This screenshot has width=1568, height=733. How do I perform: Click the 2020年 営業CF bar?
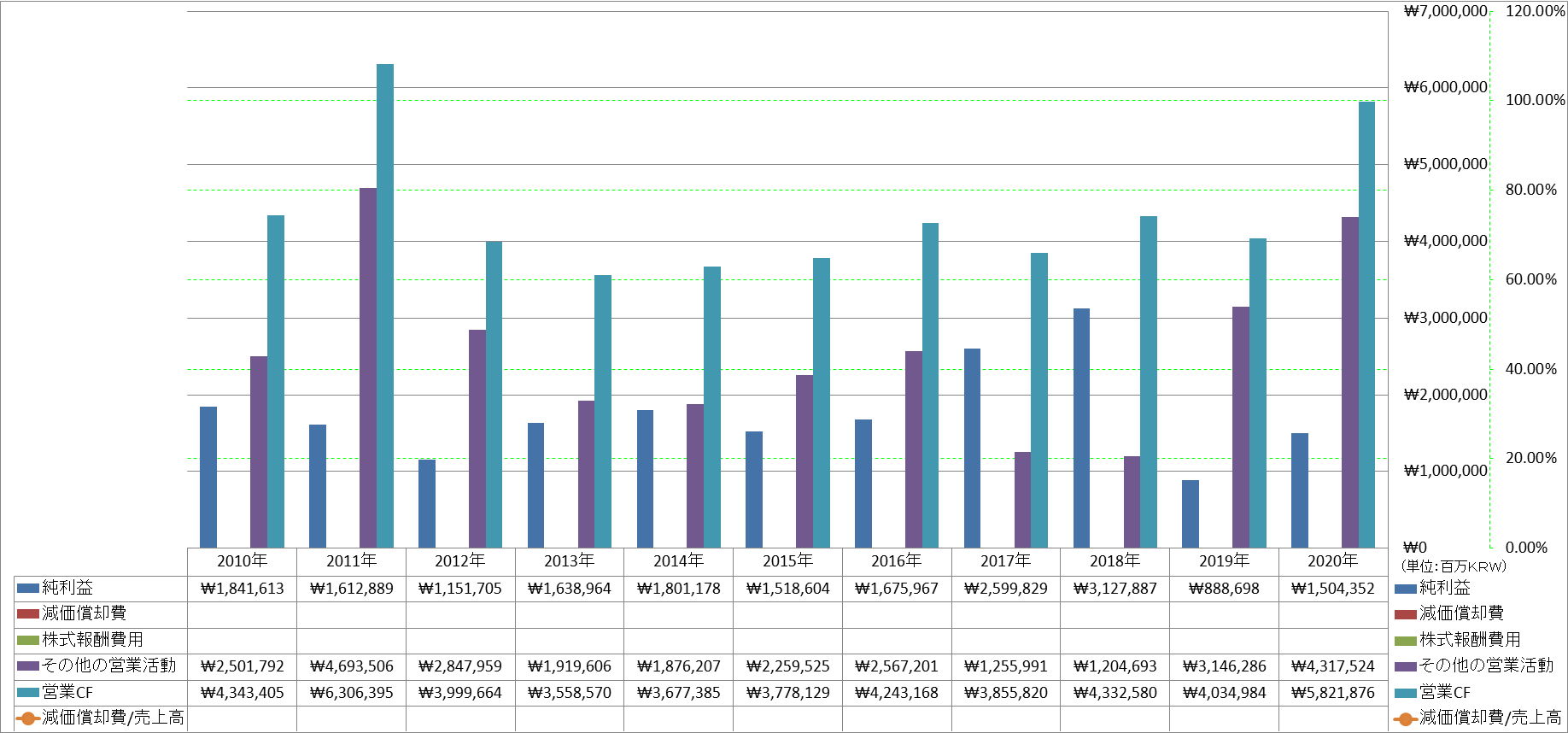point(1367,325)
